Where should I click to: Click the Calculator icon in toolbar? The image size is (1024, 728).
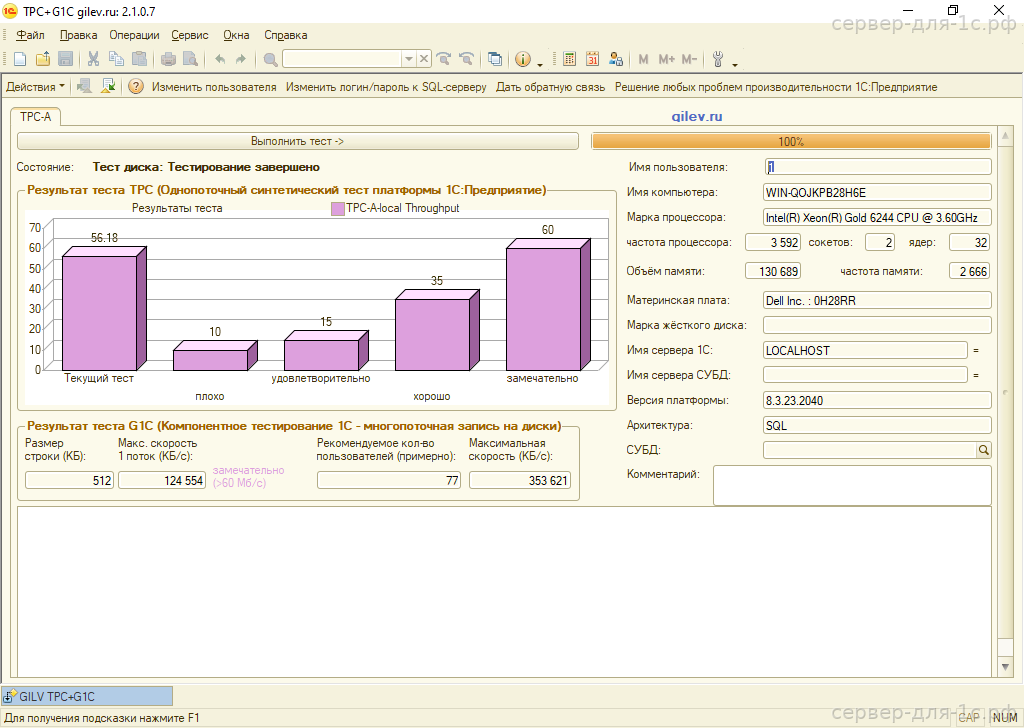coord(570,59)
